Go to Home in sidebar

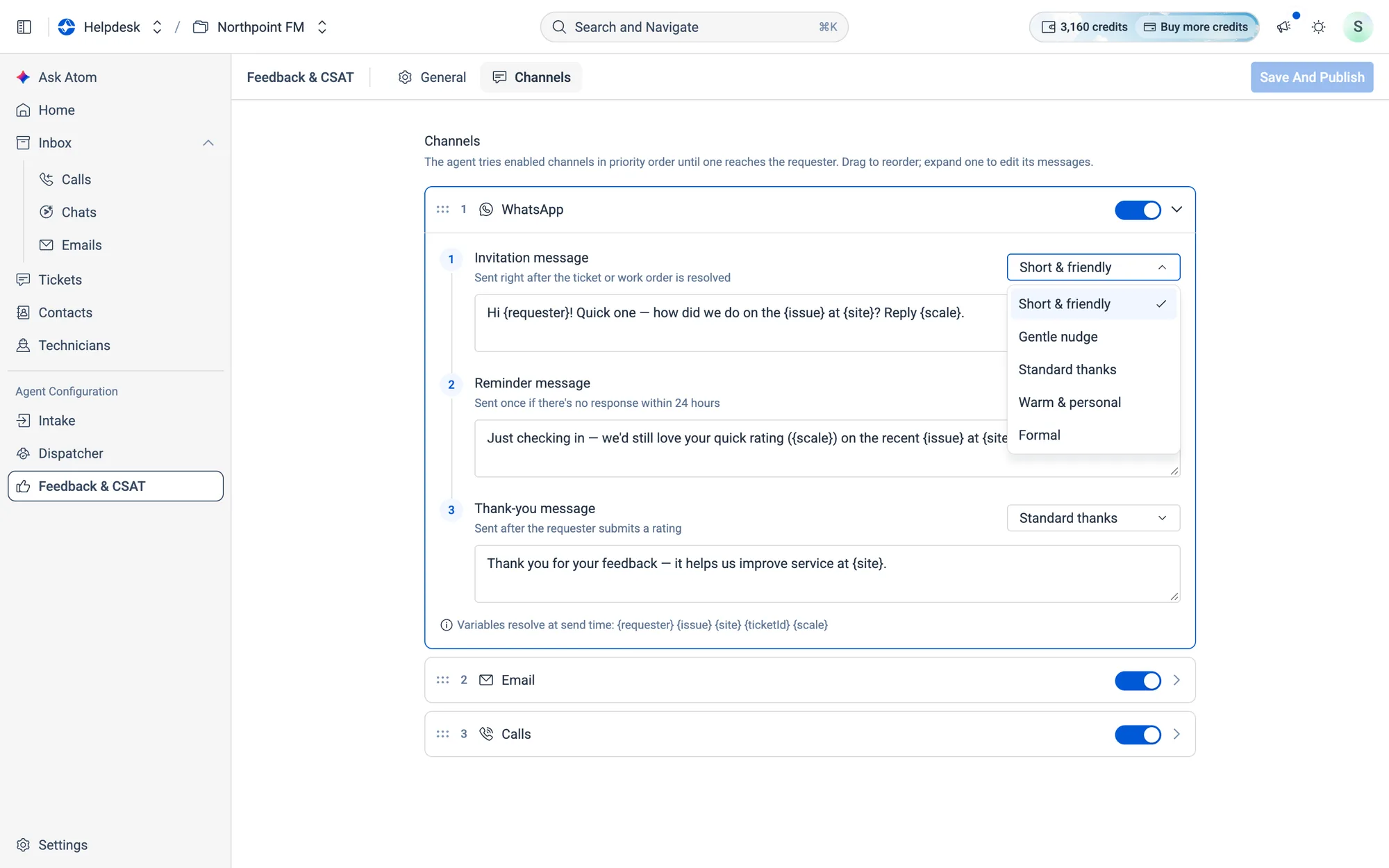(115, 110)
